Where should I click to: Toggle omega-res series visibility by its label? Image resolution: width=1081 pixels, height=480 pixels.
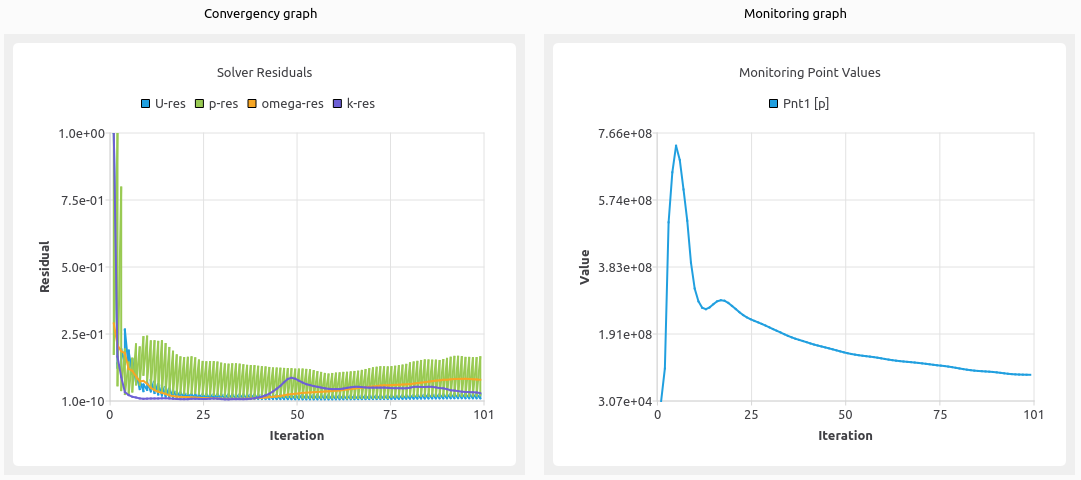pyautogui.click(x=292, y=104)
